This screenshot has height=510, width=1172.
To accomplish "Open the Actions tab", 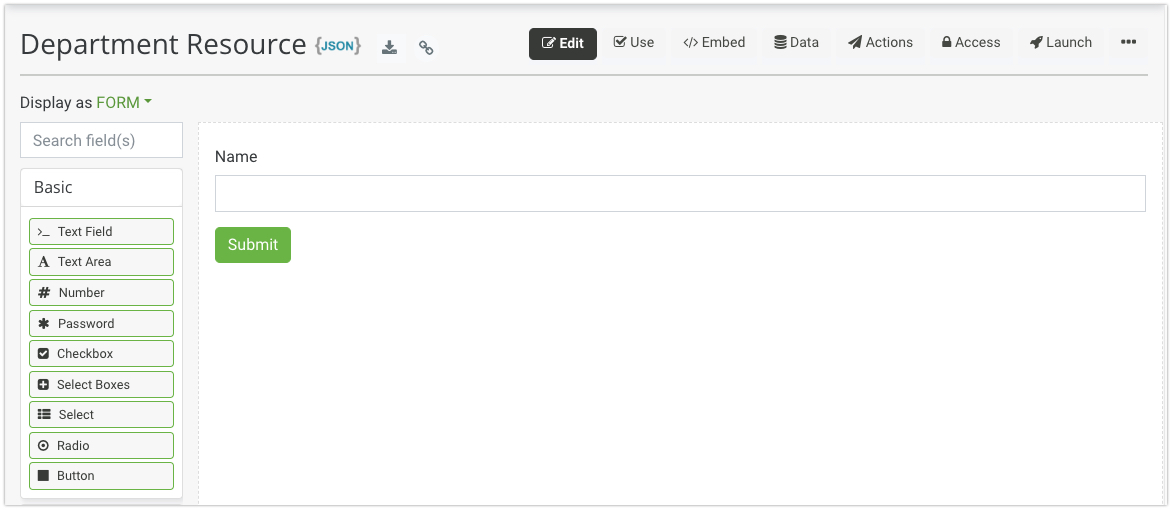I will point(880,43).
